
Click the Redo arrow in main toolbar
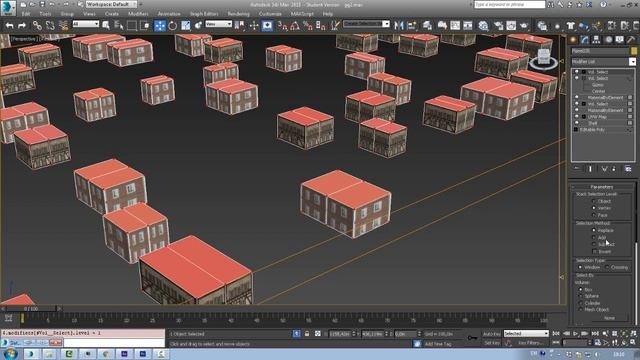(22, 26)
